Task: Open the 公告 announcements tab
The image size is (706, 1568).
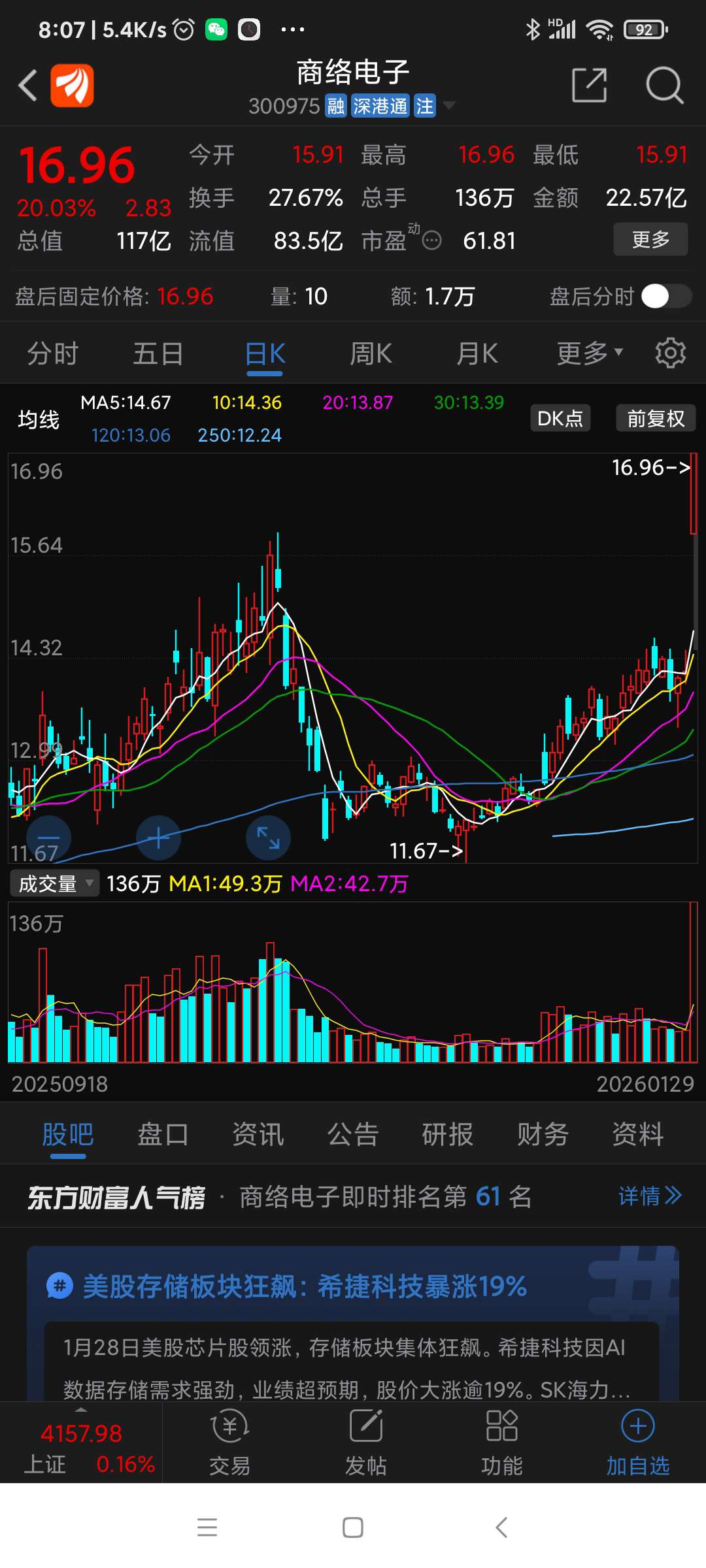Action: 353,1134
